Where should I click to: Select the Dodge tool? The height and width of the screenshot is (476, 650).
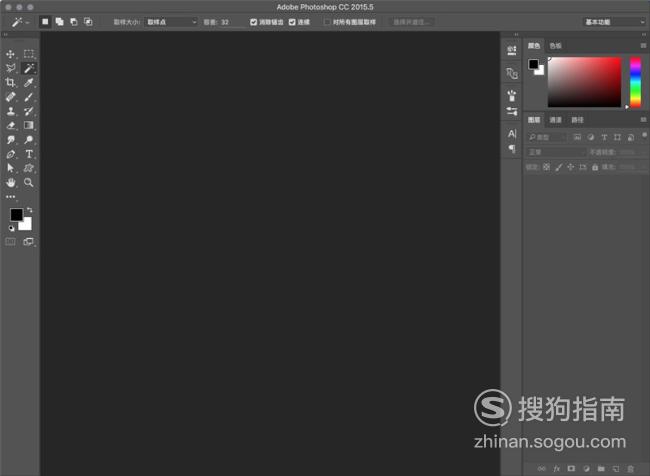point(29,139)
